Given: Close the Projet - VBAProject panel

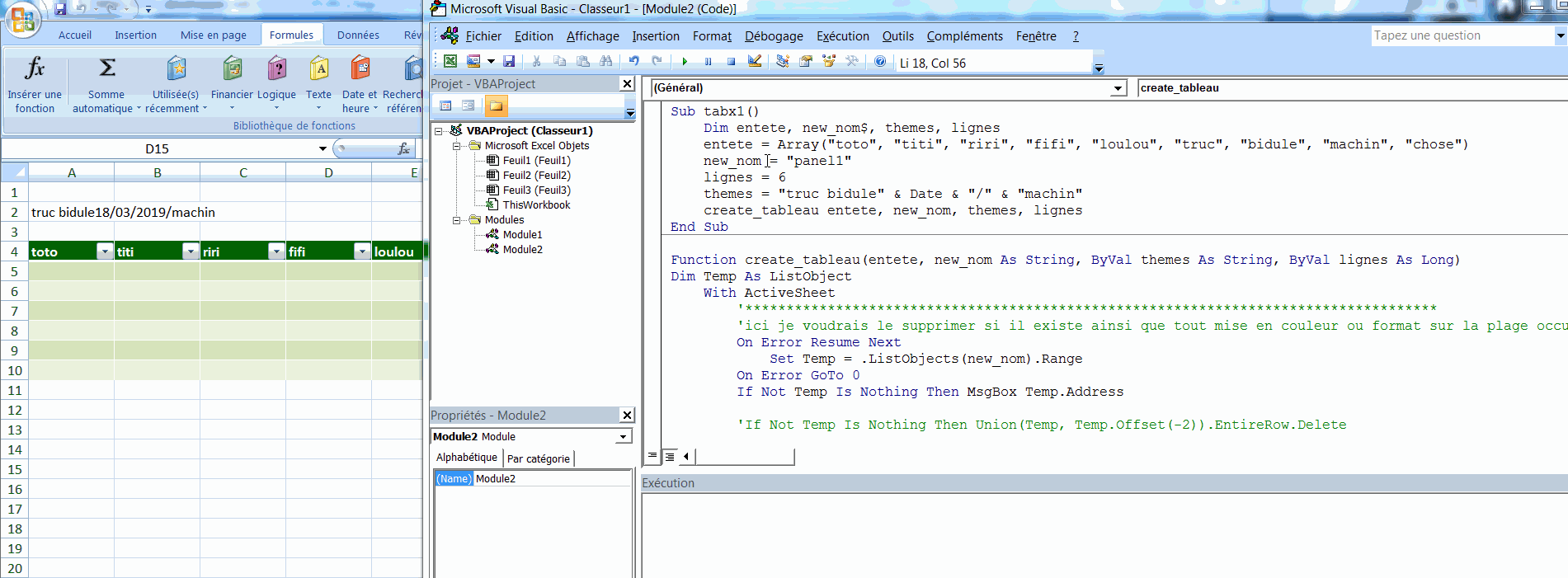Looking at the screenshot, I should (627, 83).
